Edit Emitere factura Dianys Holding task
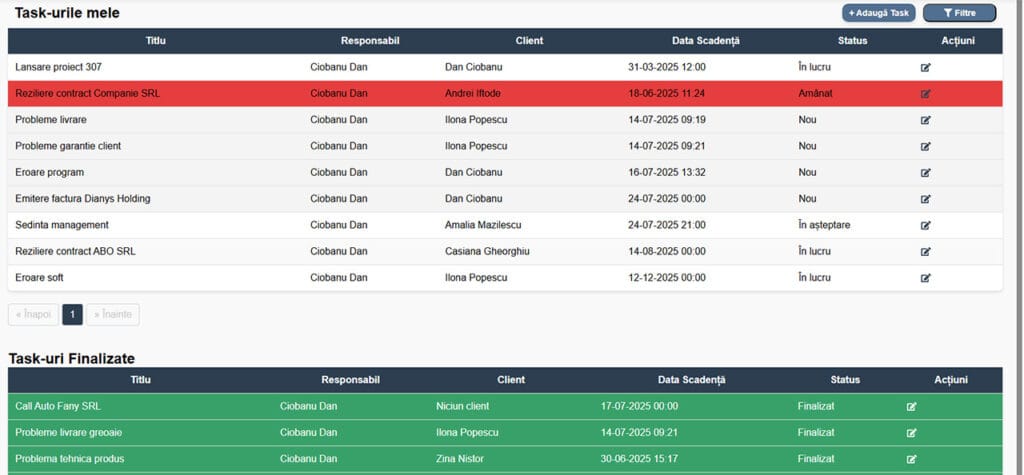Screen dimensions: 1024x475 pyautogui.click(x=925, y=199)
